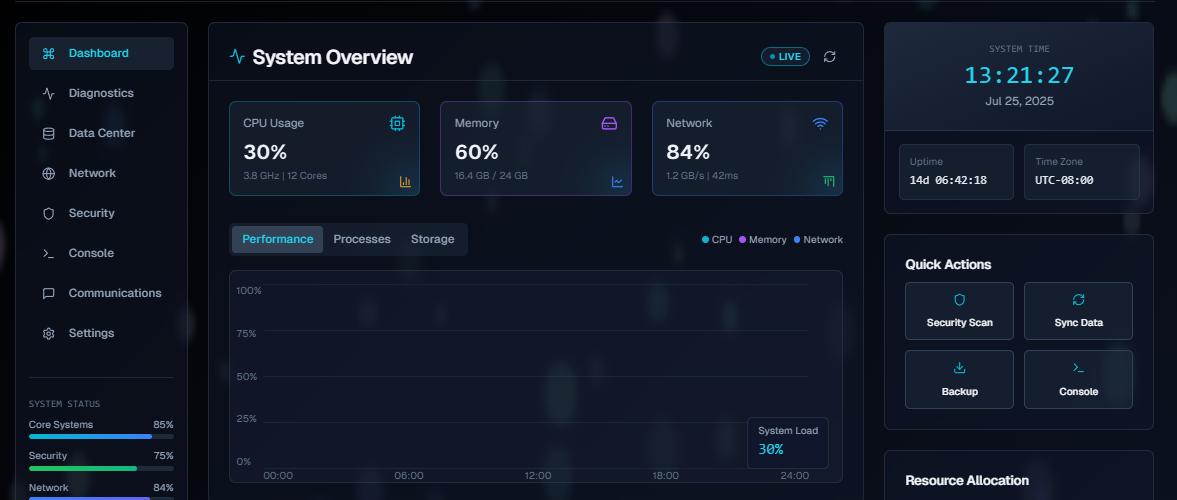The width and height of the screenshot is (1177, 500).
Task: Click the shield icon on Security Scan
Action: pos(959,300)
